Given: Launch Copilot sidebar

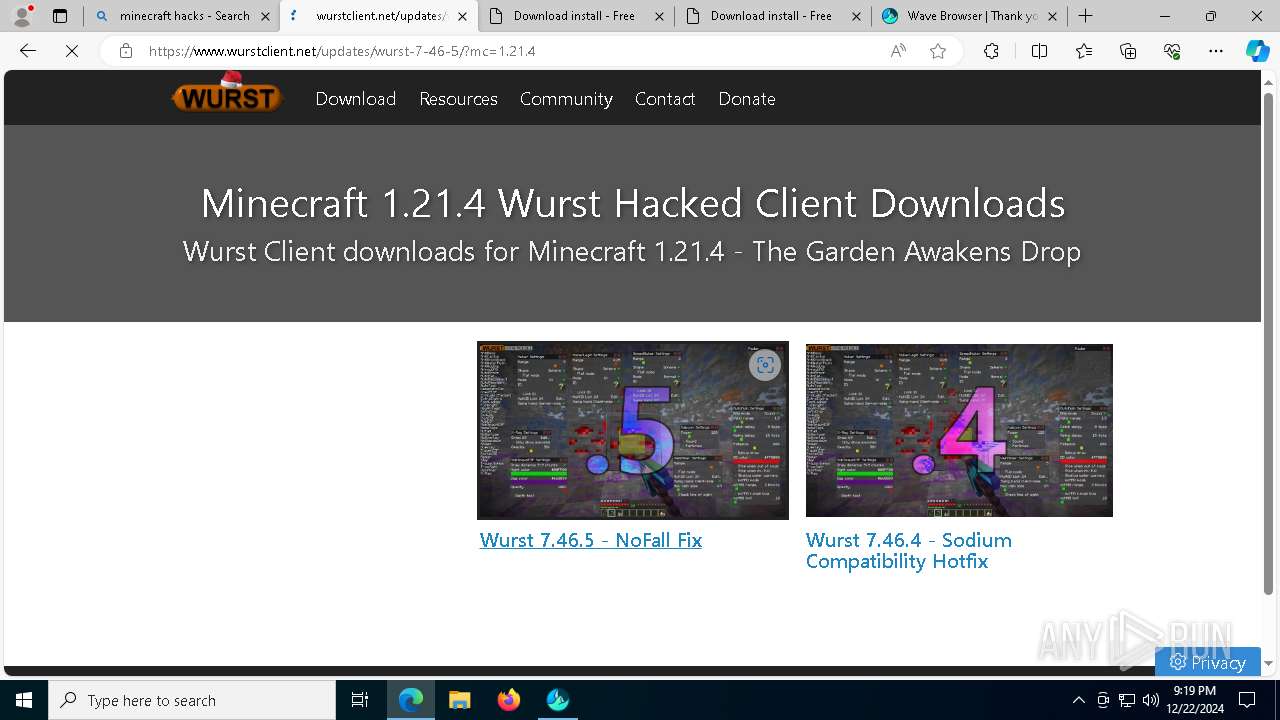Looking at the screenshot, I should [1257, 51].
